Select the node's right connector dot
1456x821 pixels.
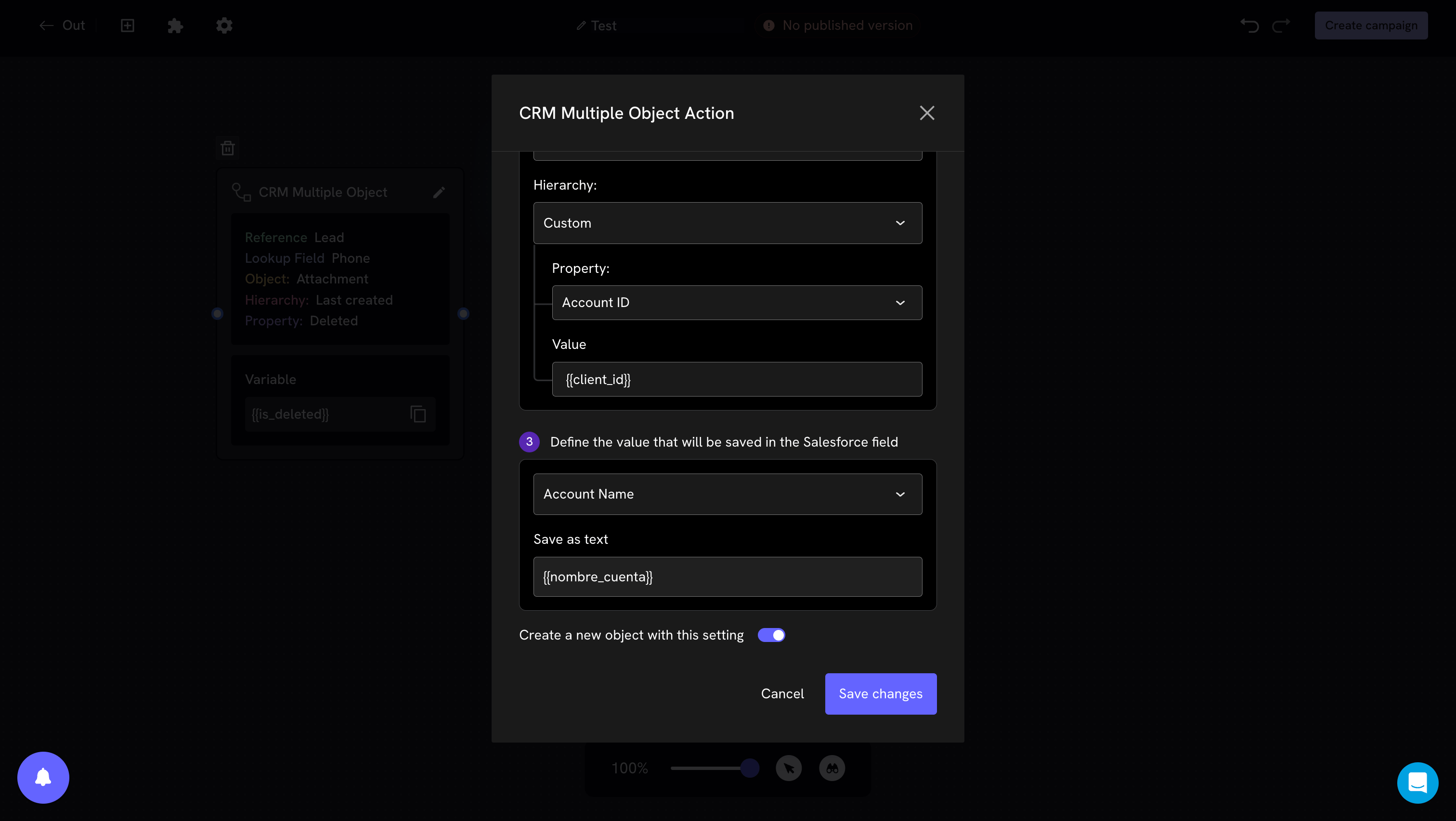(x=464, y=314)
